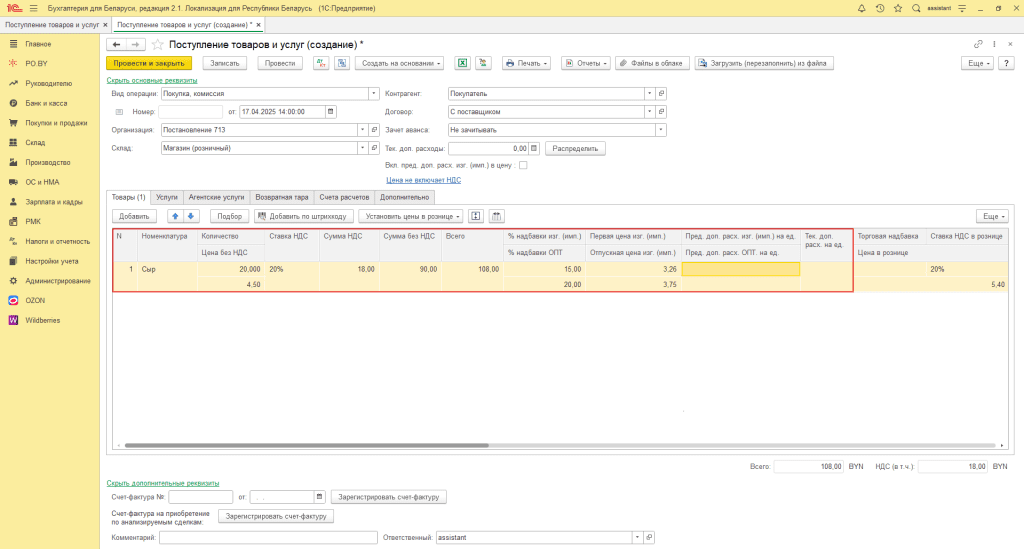Image resolution: width=1024 pixels, height=549 pixels.
Task: Open Установить цены в рознице dropdown
Action: coord(409,216)
